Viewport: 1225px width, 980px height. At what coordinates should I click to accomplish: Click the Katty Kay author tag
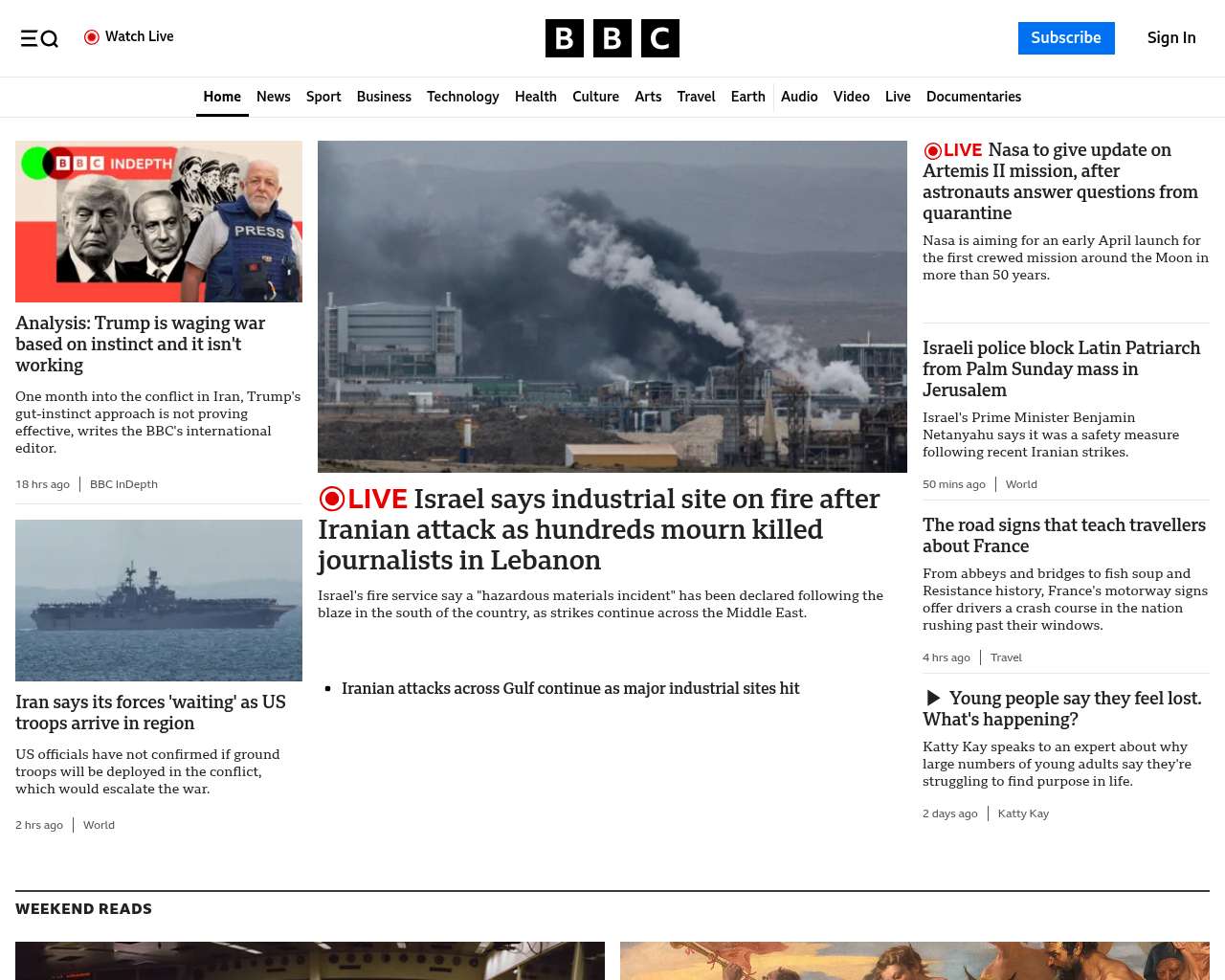point(1023,813)
